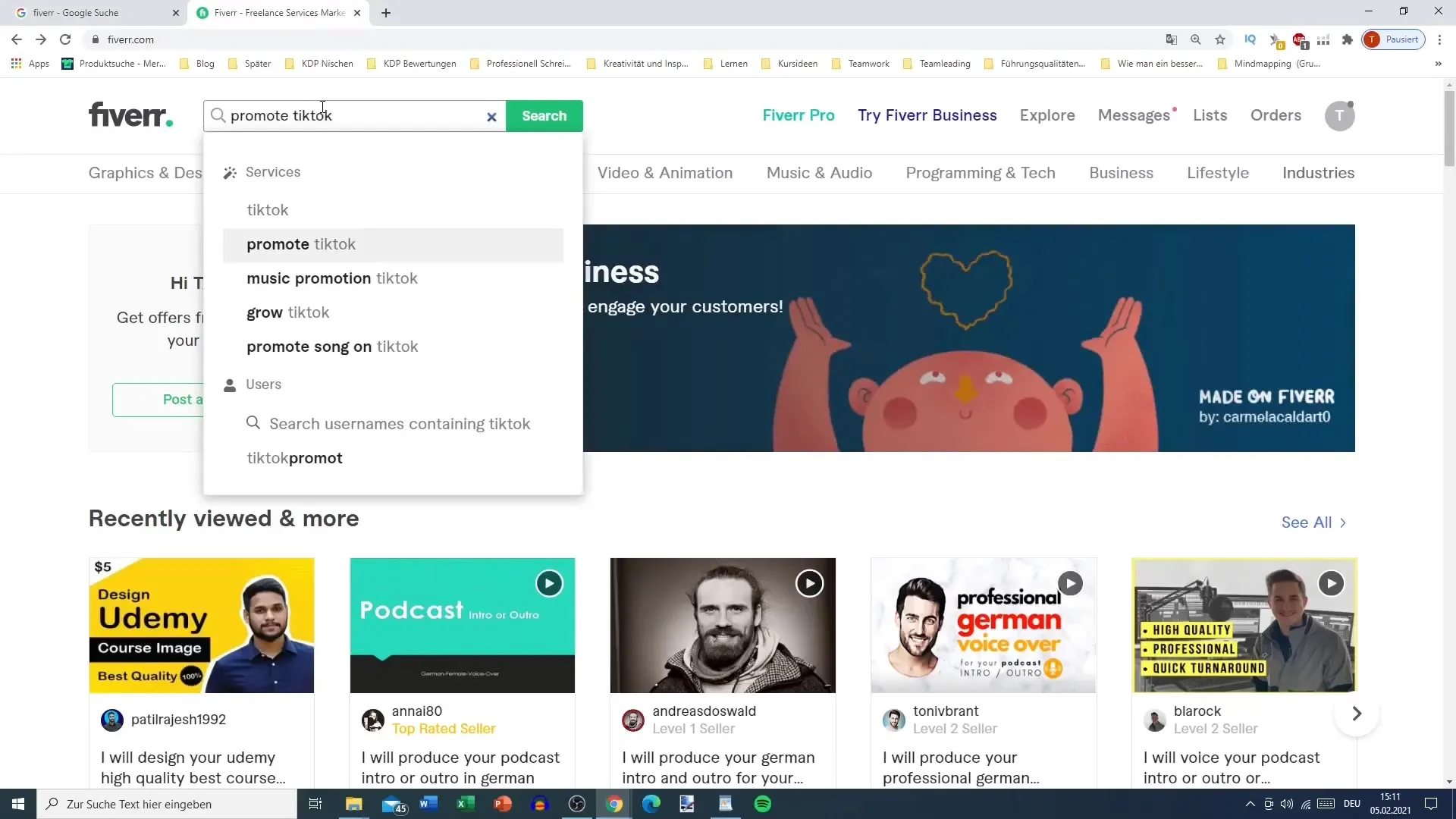Open Excel from the taskbar
1456x819 pixels.
point(466,804)
